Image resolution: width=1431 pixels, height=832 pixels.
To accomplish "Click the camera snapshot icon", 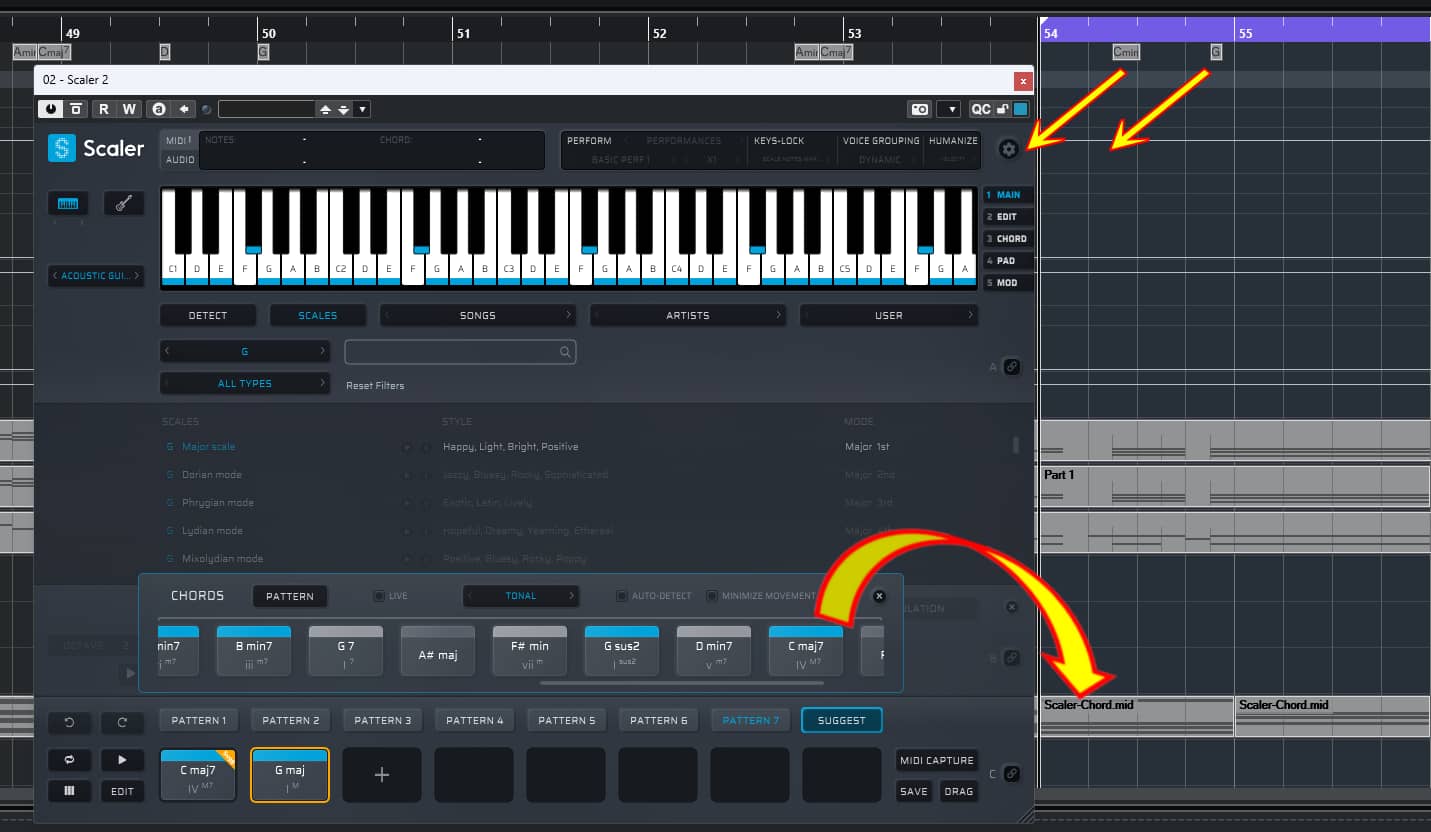I will (919, 109).
